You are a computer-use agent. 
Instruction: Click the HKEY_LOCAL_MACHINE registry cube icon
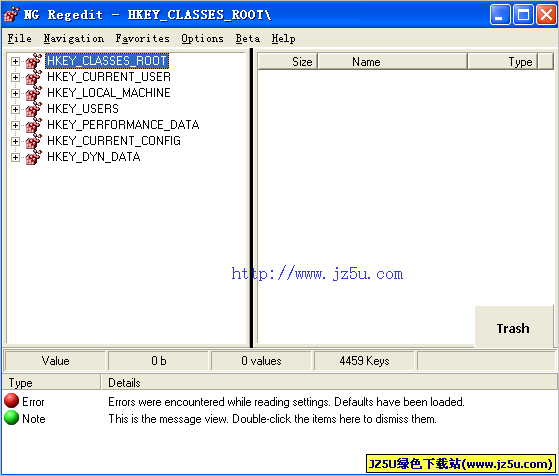[x=34, y=93]
